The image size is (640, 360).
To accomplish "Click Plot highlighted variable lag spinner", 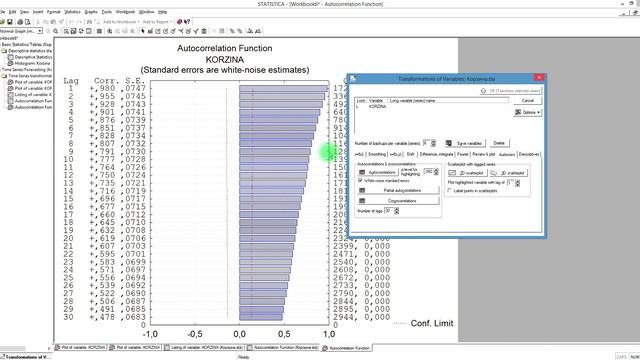I will (518, 183).
